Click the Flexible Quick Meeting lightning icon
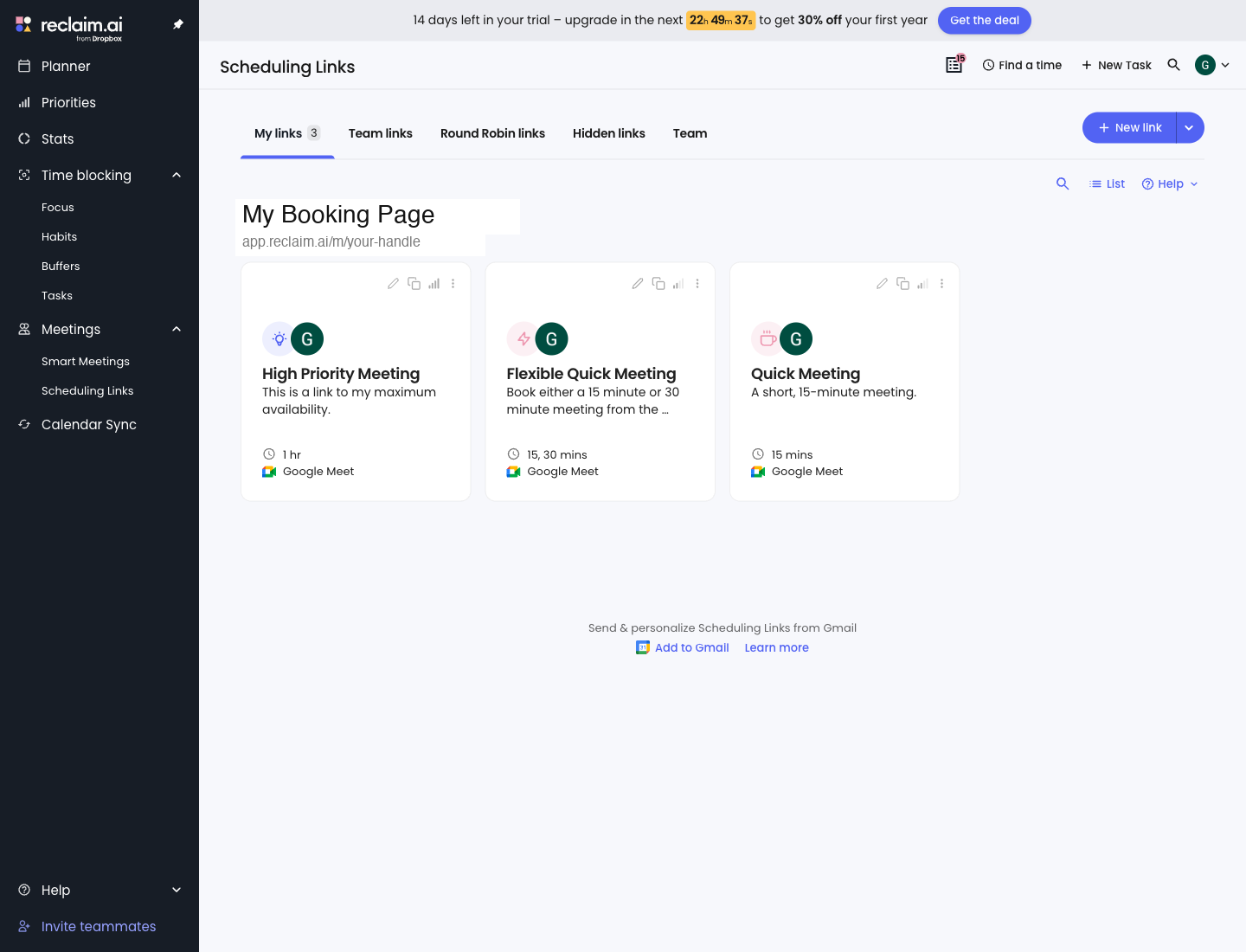 [x=523, y=339]
